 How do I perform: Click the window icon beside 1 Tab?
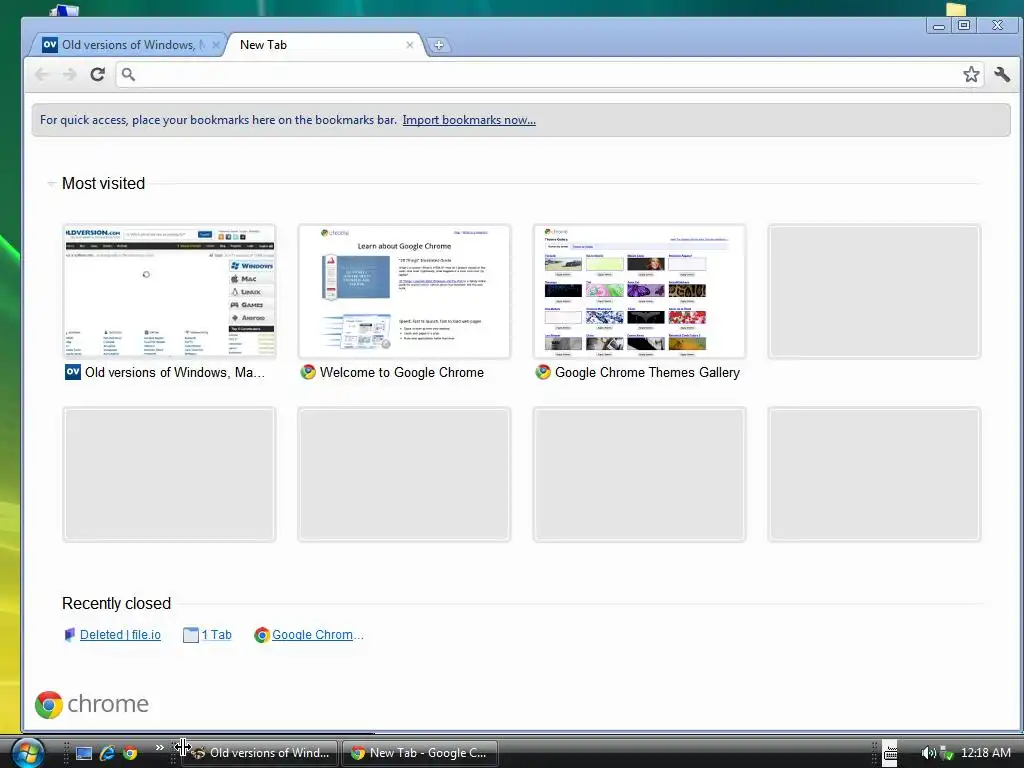[x=191, y=635]
